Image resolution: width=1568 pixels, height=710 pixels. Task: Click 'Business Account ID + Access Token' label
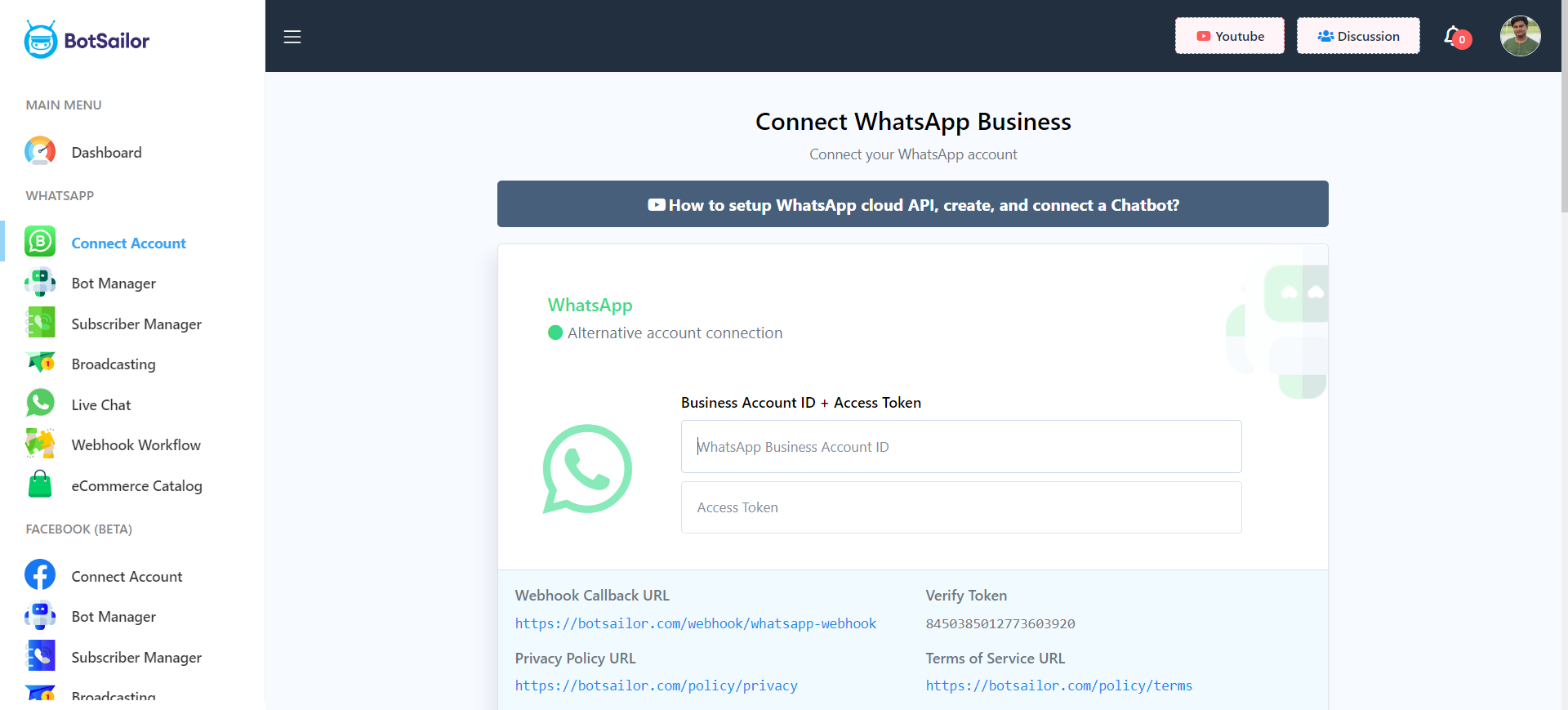801,403
